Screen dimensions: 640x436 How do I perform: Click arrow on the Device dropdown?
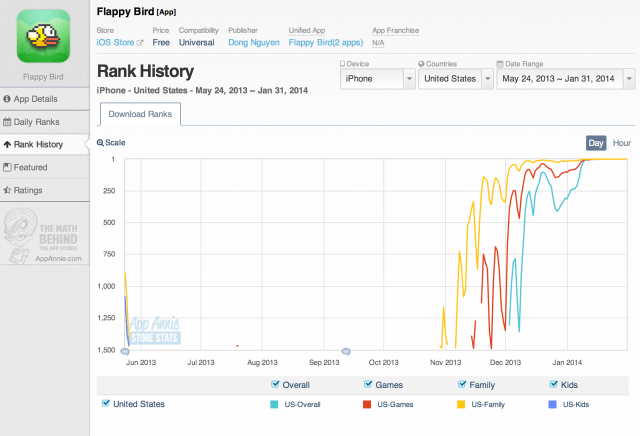coord(409,79)
